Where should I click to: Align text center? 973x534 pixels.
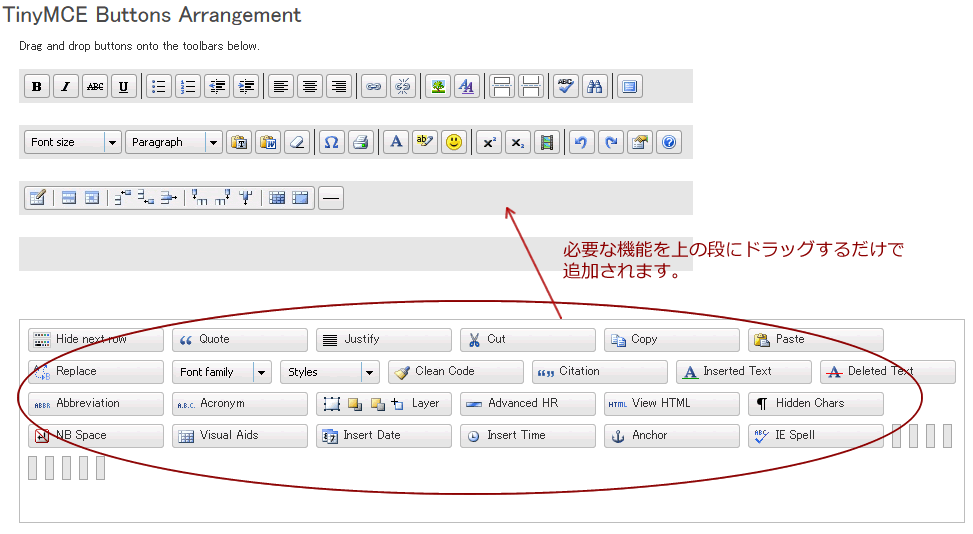coord(310,86)
